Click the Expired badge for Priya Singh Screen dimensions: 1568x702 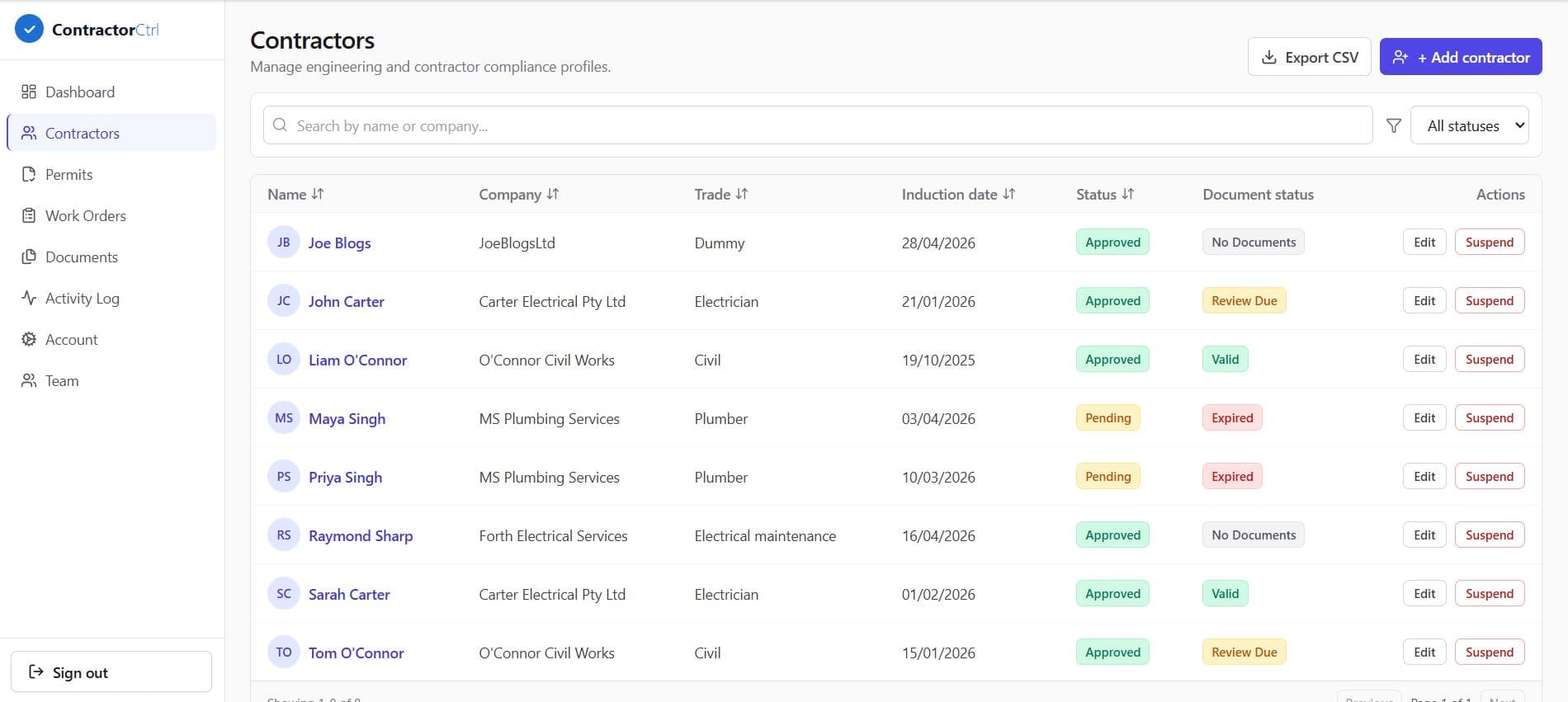(1232, 477)
